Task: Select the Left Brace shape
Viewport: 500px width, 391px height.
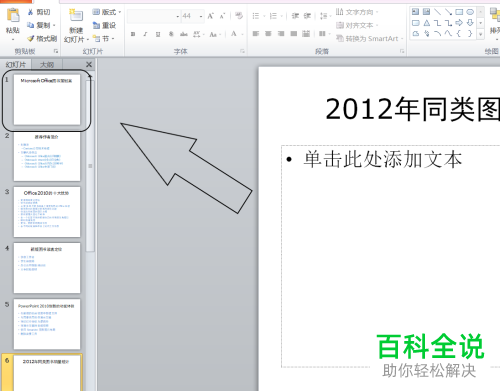Action: 459,33
